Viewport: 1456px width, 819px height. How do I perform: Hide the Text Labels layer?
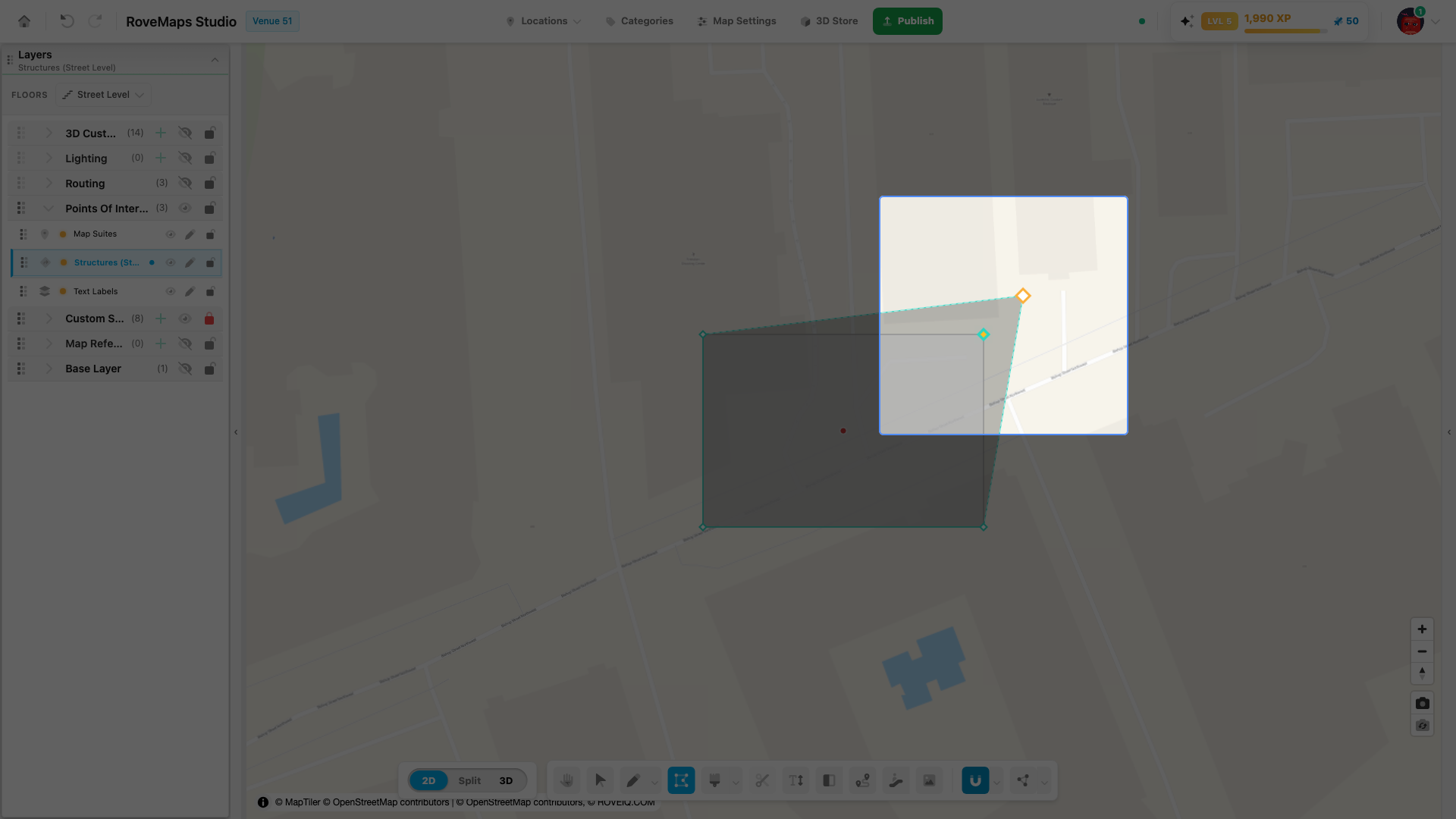(x=171, y=291)
